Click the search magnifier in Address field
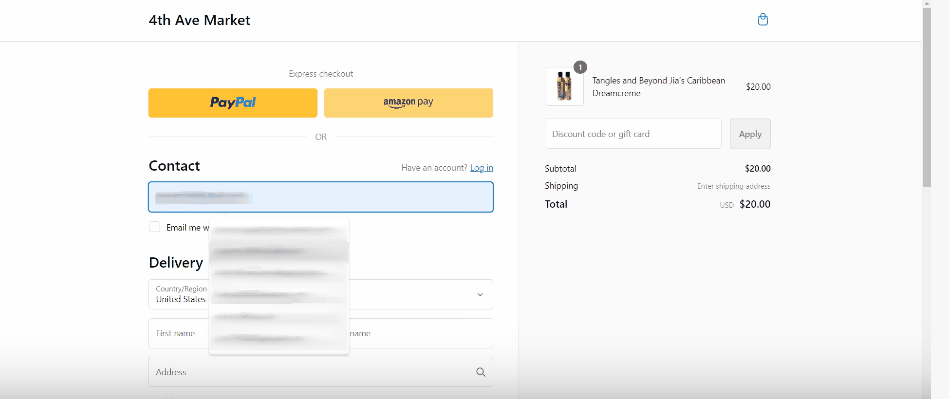This screenshot has width=949, height=399. point(481,372)
